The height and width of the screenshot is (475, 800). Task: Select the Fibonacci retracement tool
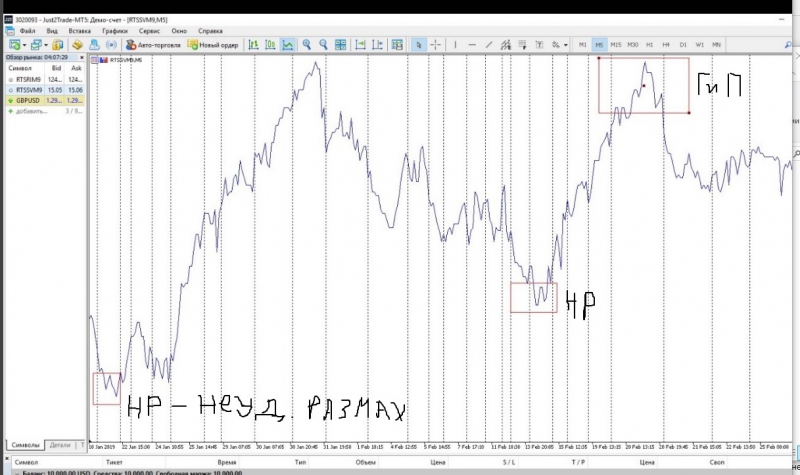point(522,45)
